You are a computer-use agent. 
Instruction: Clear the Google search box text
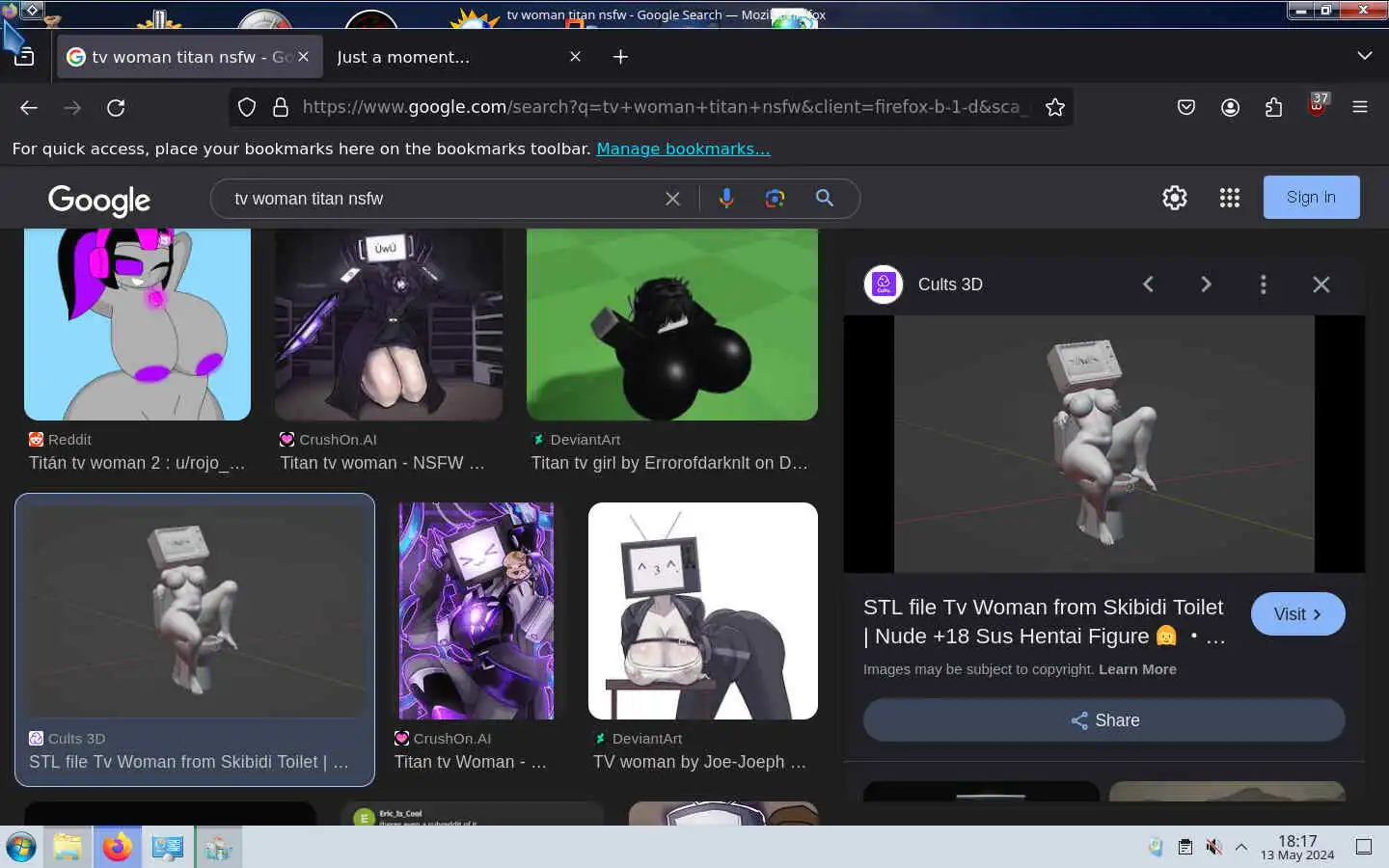point(672,199)
